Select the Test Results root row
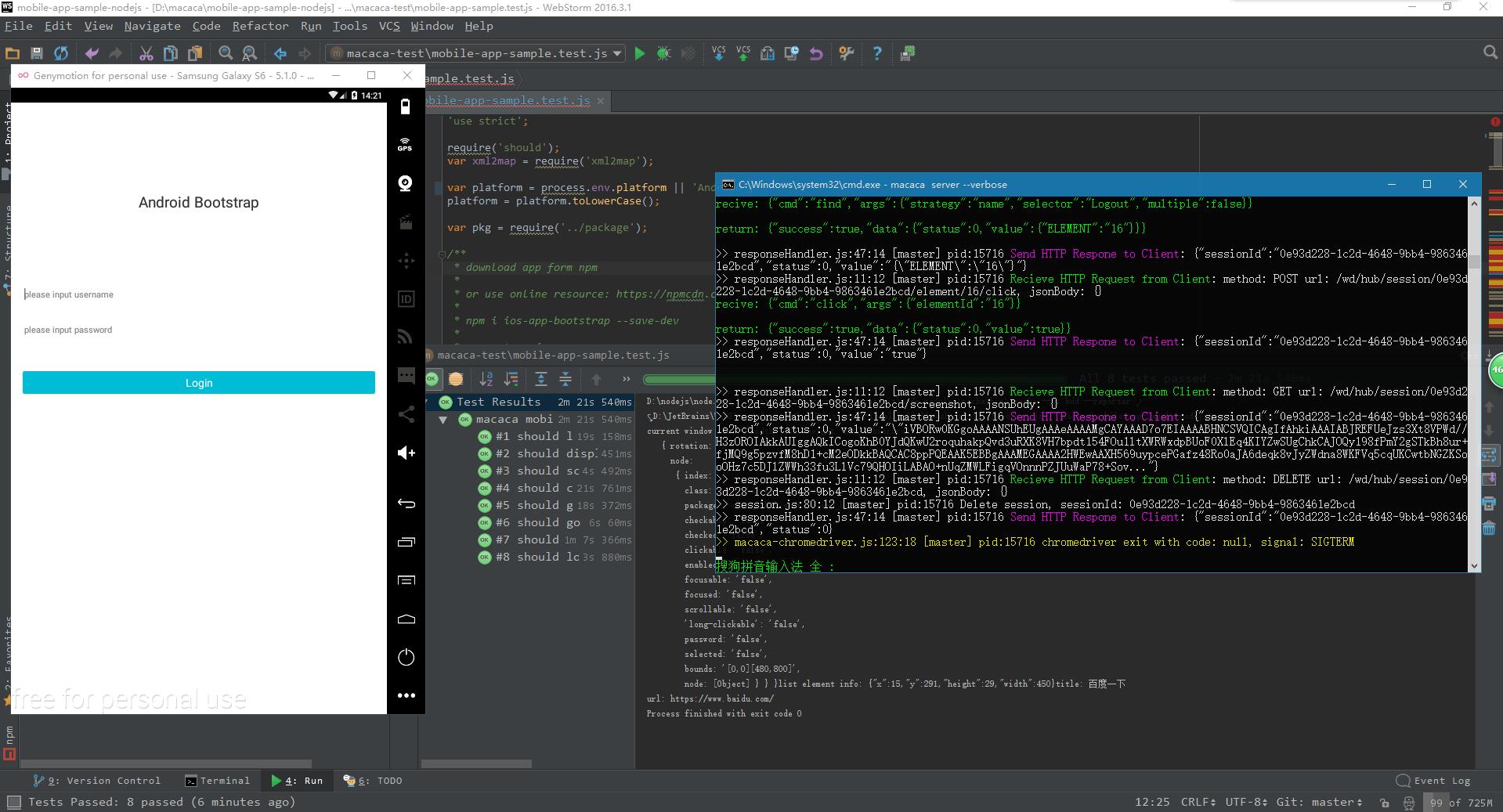Image resolution: width=1503 pixels, height=812 pixels. pyautogui.click(x=529, y=402)
